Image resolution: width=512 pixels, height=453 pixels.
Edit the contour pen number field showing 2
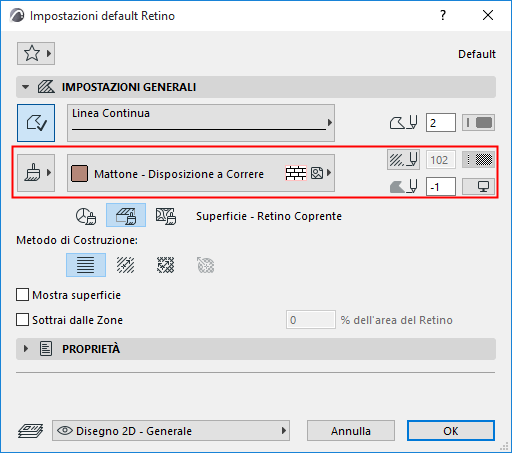[441, 123]
